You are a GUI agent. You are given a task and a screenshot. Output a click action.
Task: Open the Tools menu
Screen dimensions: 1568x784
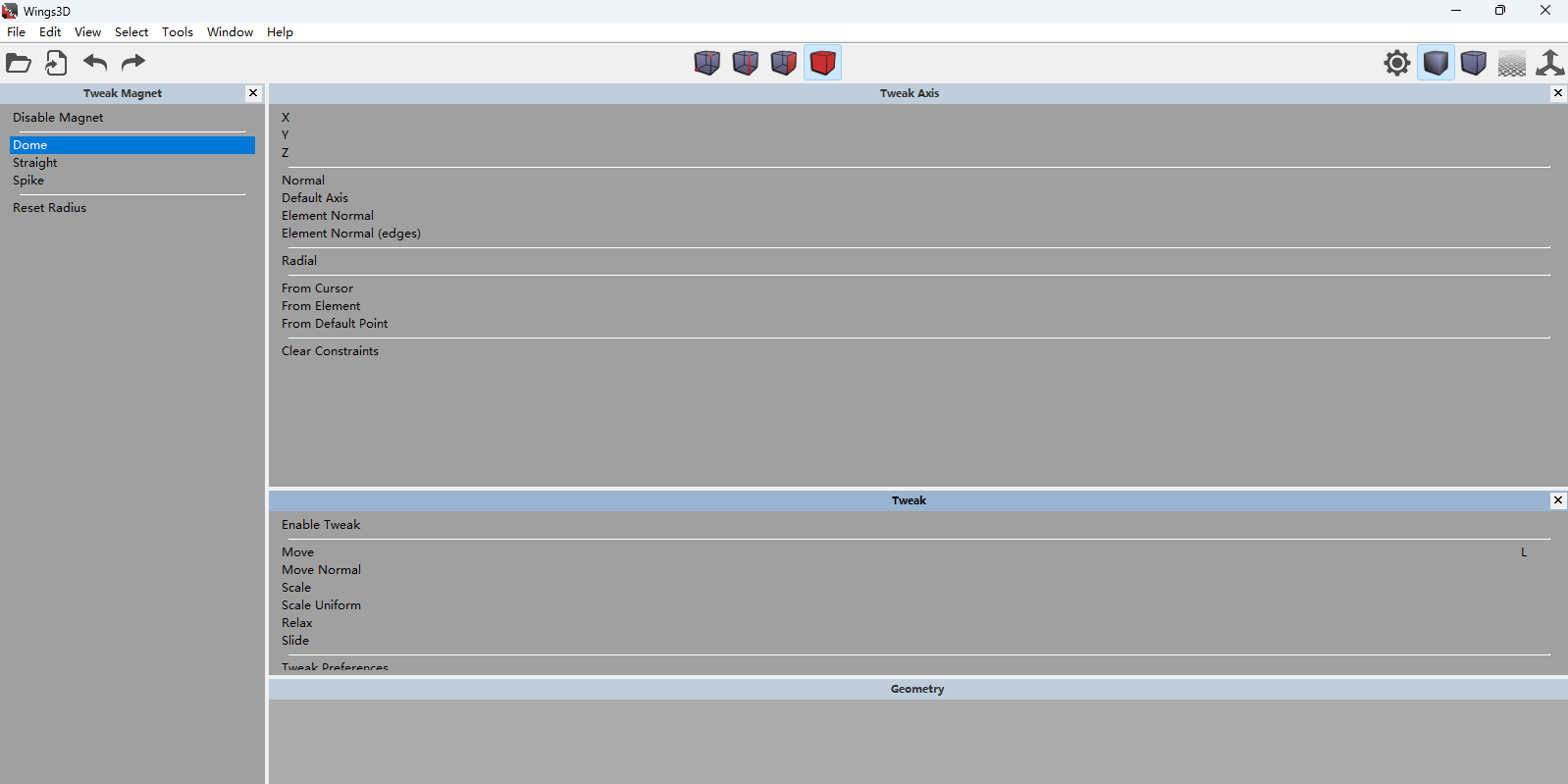[x=177, y=32]
